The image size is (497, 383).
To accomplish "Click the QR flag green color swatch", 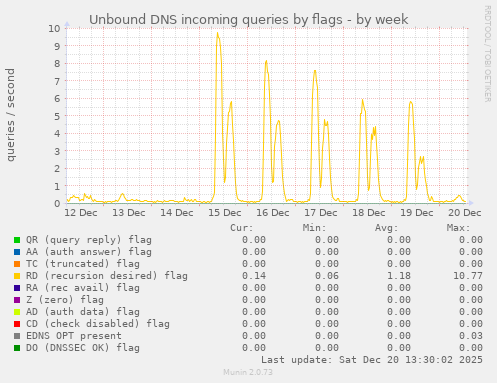I will pos(17,240).
